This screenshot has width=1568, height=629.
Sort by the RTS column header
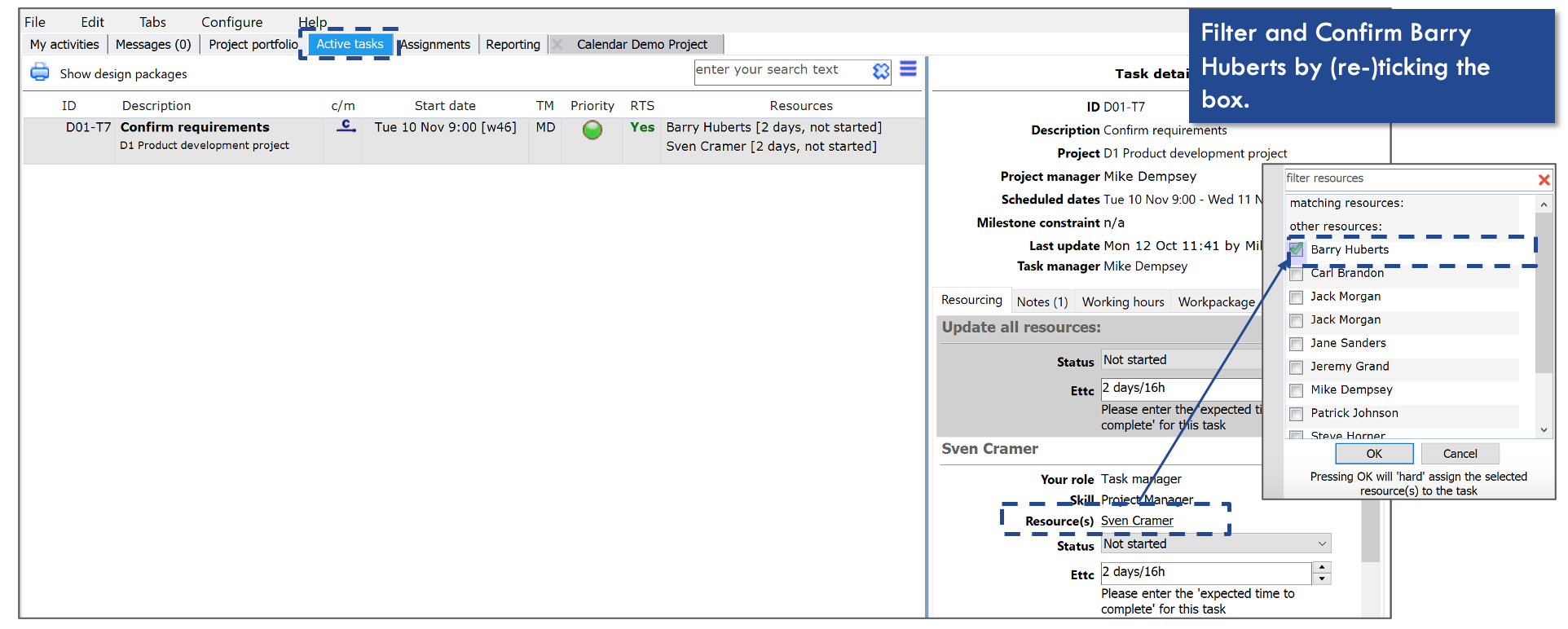(642, 106)
